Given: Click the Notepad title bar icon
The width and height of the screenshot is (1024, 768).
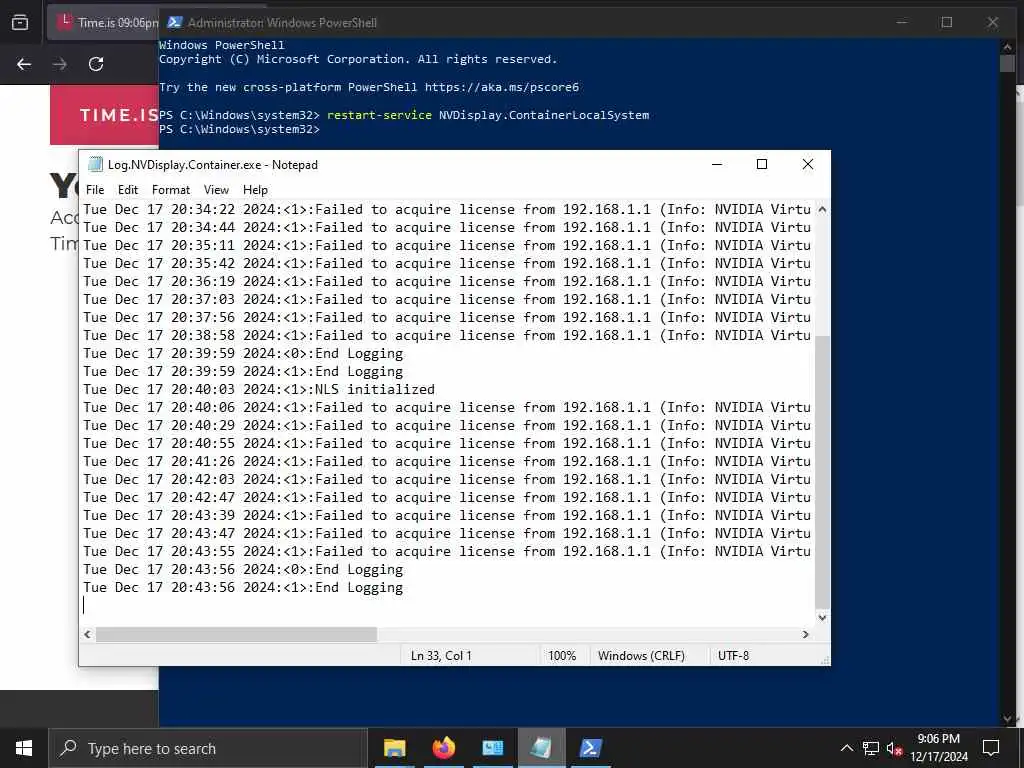Looking at the screenshot, I should [x=95, y=165].
